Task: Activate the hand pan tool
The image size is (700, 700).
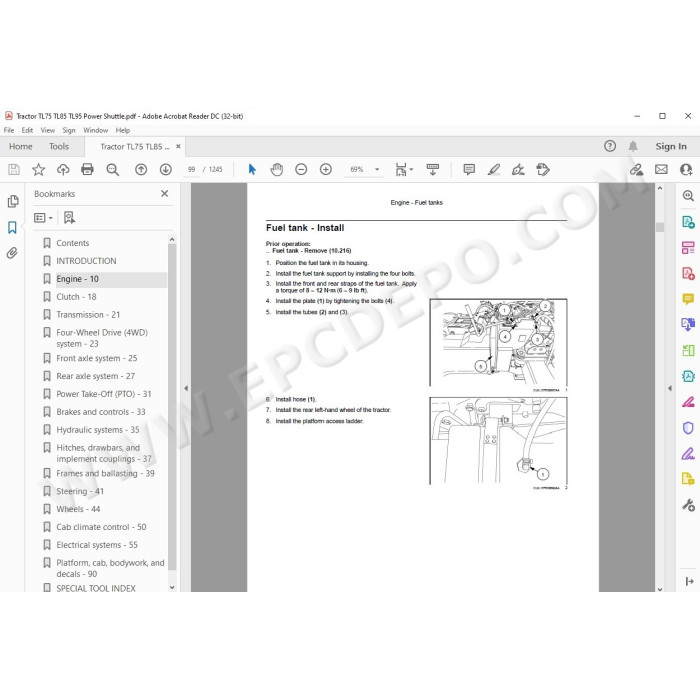Action: click(277, 170)
